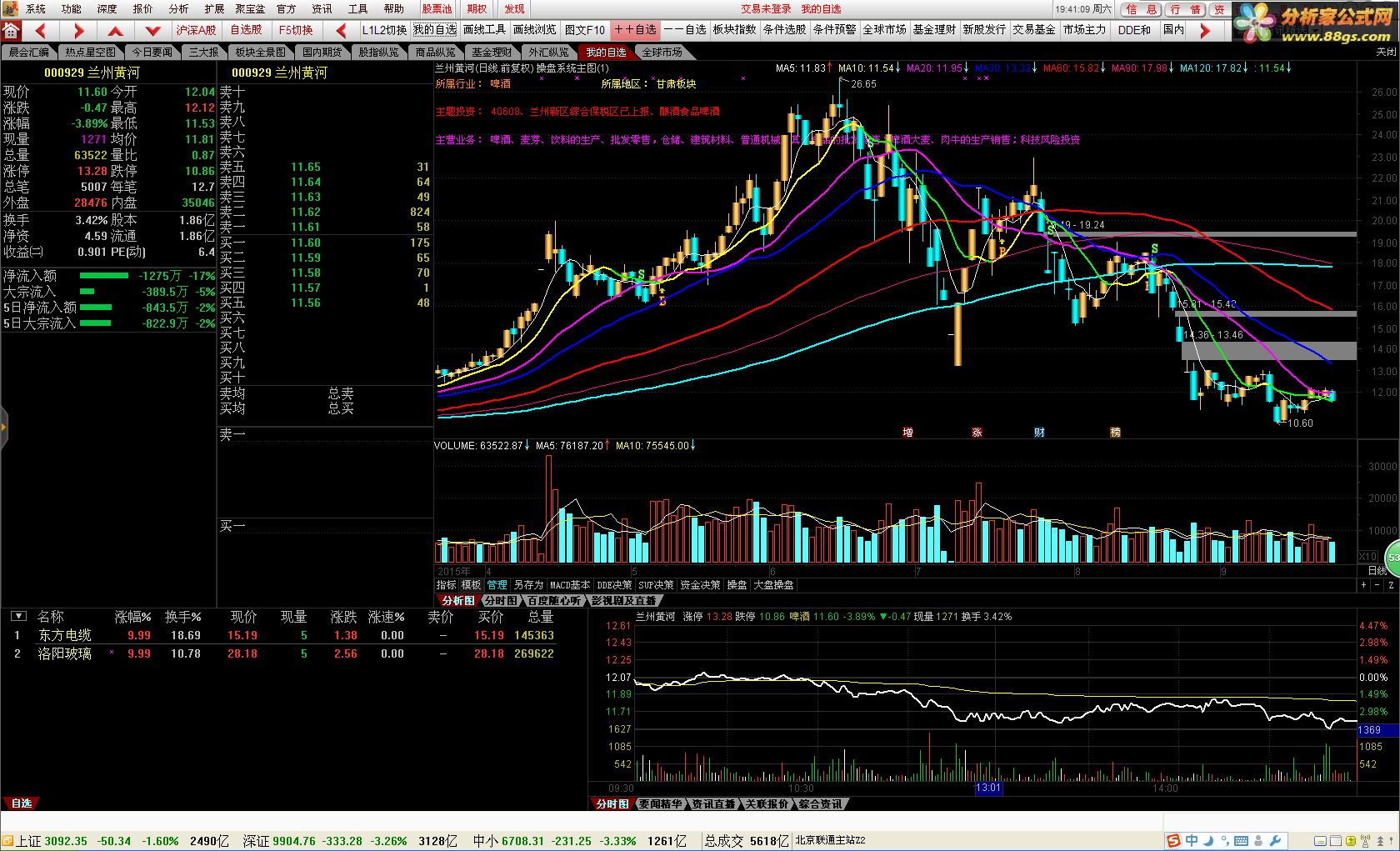Switch to 百度随心听 tab
The image size is (1400, 851).
pos(554,600)
